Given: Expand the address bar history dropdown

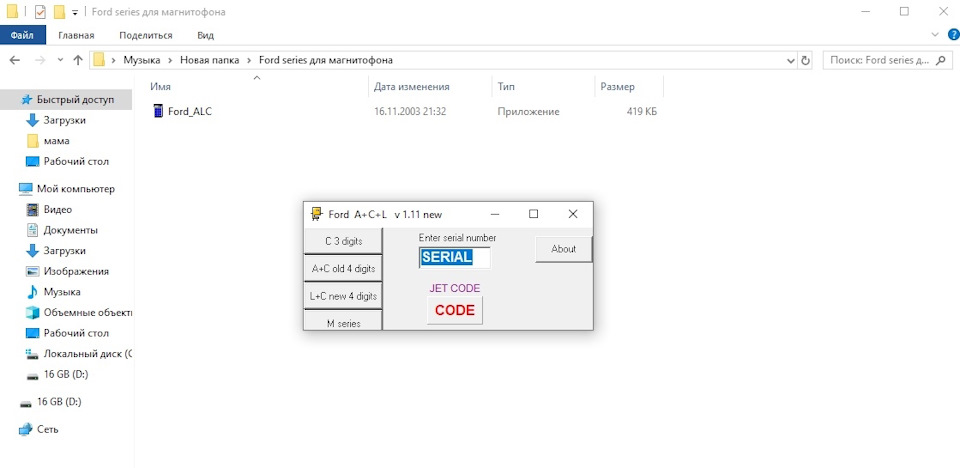Looking at the screenshot, I should pyautogui.click(x=790, y=61).
